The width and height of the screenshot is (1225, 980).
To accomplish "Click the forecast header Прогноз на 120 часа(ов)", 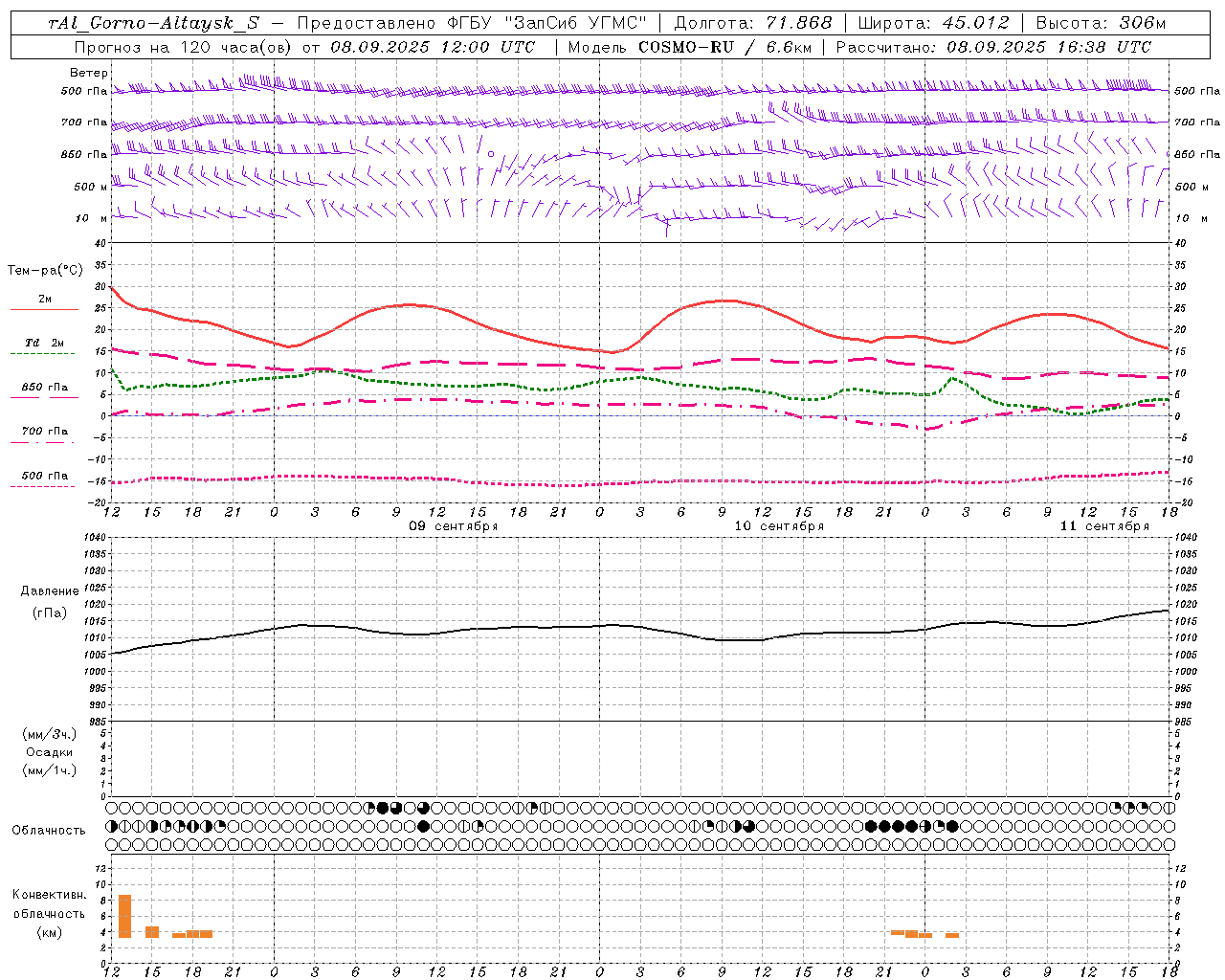I will pos(184,47).
